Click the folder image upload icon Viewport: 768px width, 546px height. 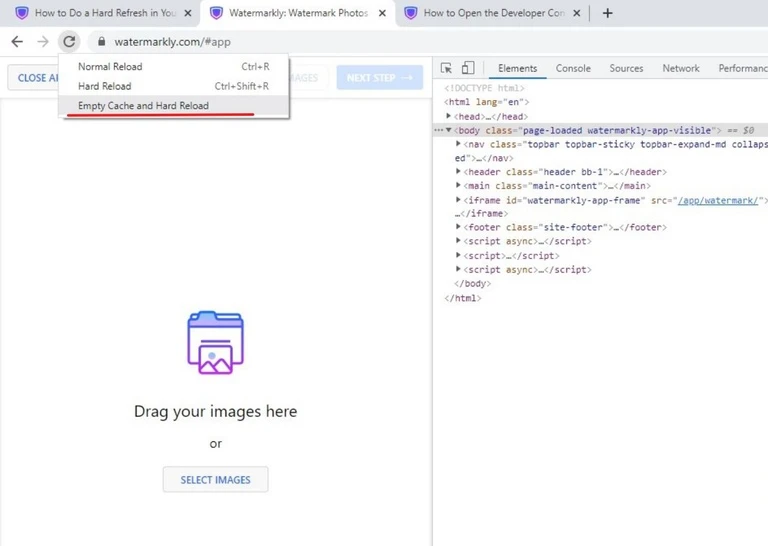216,343
